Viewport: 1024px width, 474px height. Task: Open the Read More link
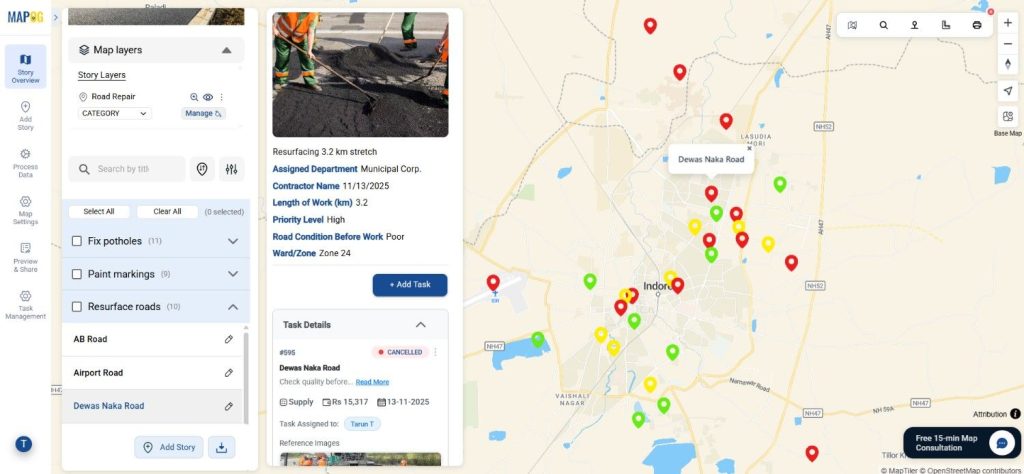pyautogui.click(x=372, y=383)
